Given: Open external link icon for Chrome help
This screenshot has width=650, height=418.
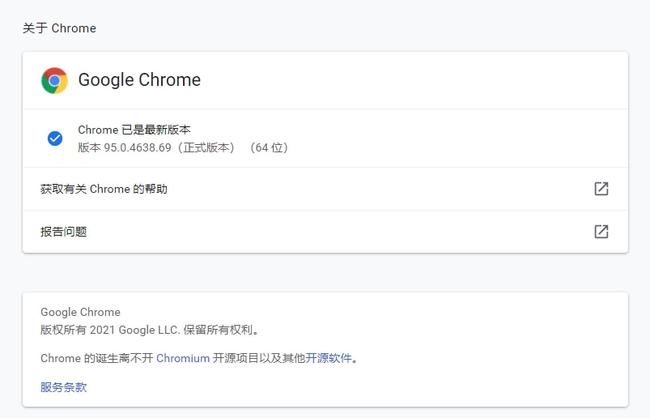Looking at the screenshot, I should [601, 189].
